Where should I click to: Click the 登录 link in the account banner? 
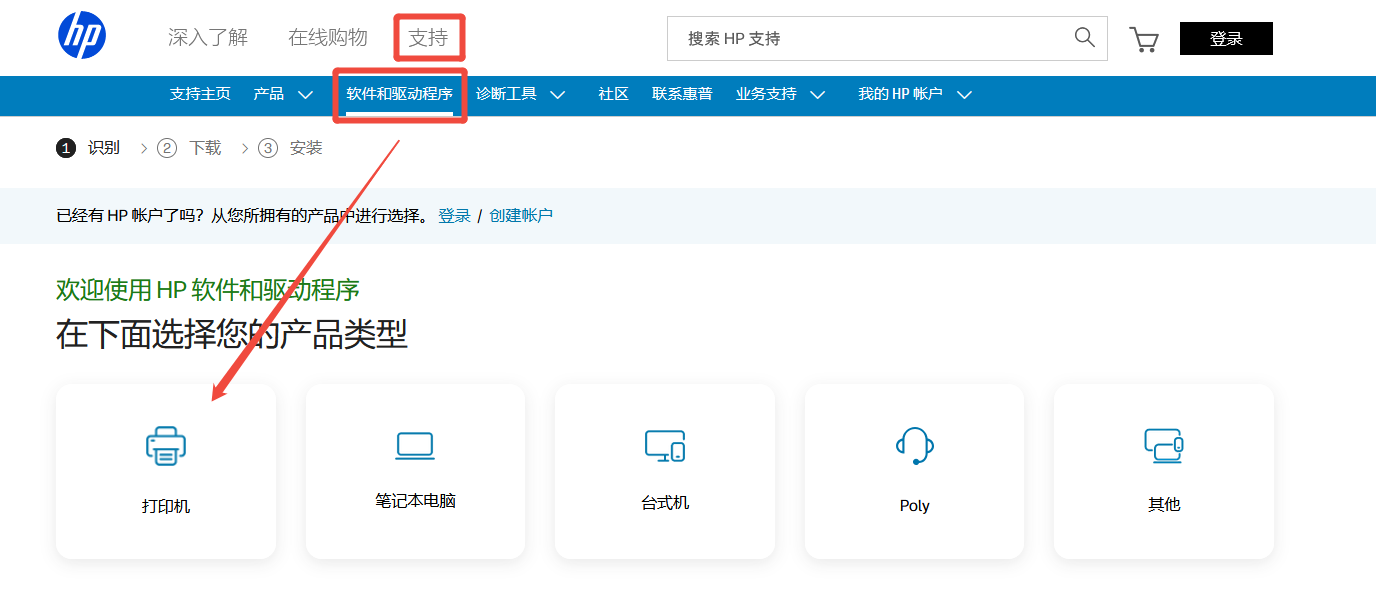click(x=454, y=215)
